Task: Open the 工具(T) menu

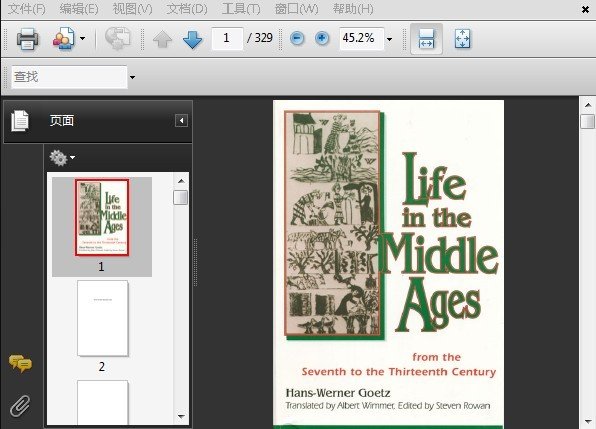Action: (x=241, y=9)
